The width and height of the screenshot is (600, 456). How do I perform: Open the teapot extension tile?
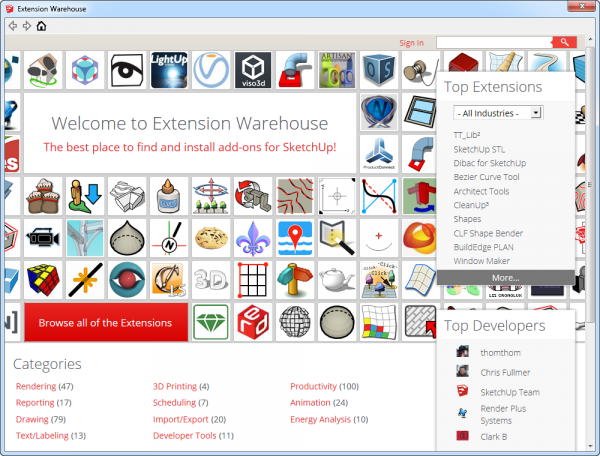click(x=337, y=280)
